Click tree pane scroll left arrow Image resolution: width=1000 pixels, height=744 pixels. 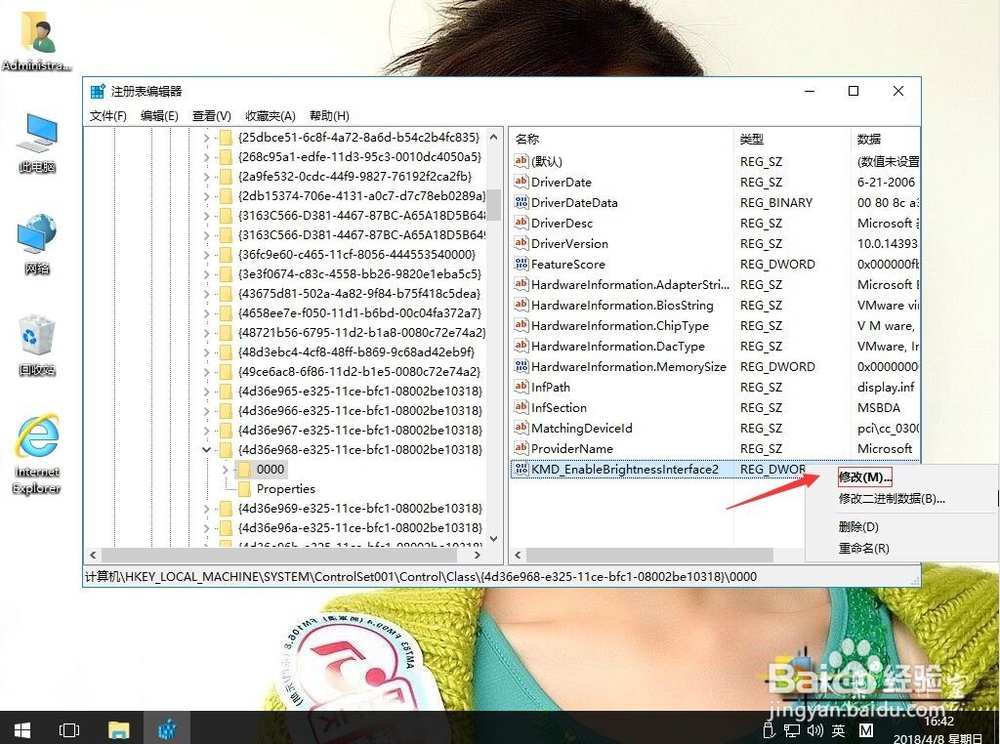(94, 555)
